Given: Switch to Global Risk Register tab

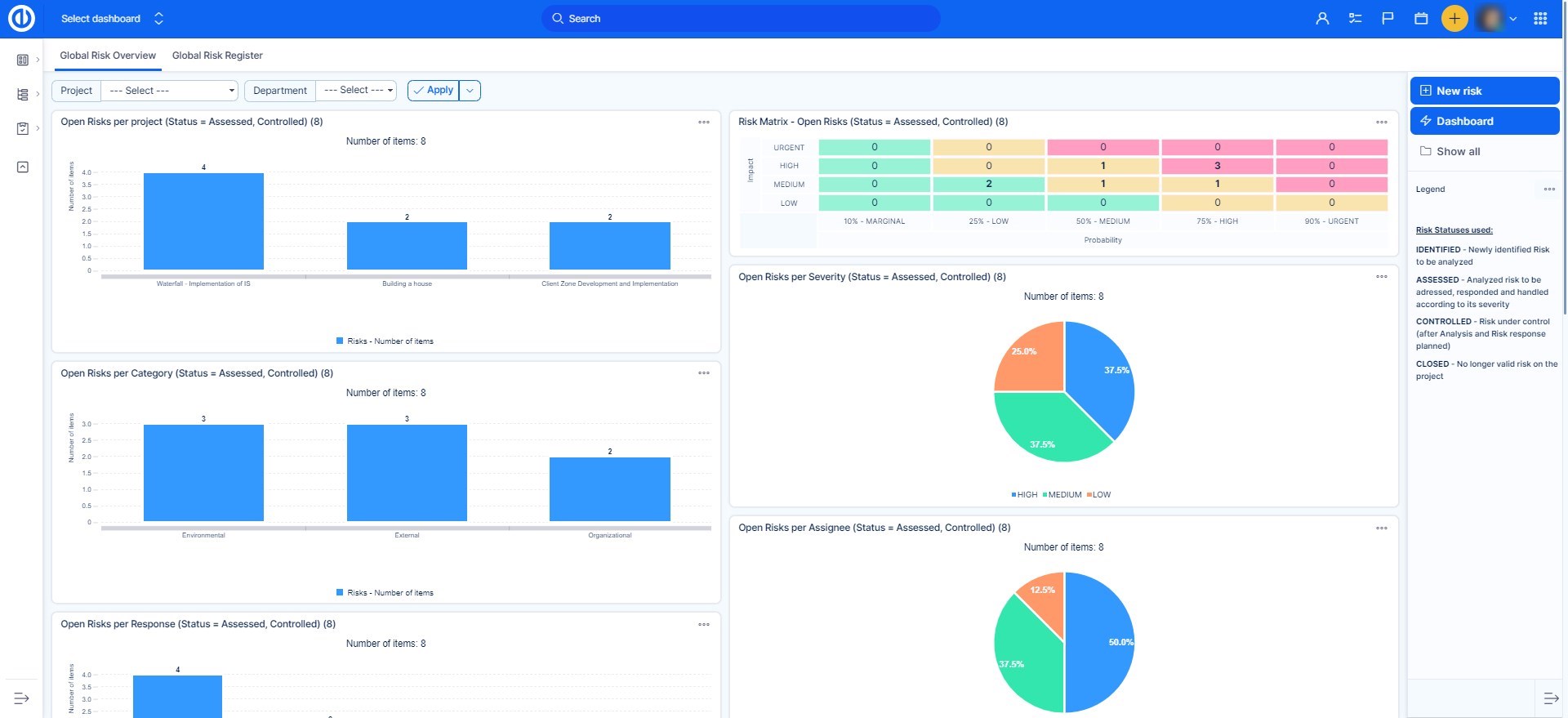Looking at the screenshot, I should coord(217,56).
